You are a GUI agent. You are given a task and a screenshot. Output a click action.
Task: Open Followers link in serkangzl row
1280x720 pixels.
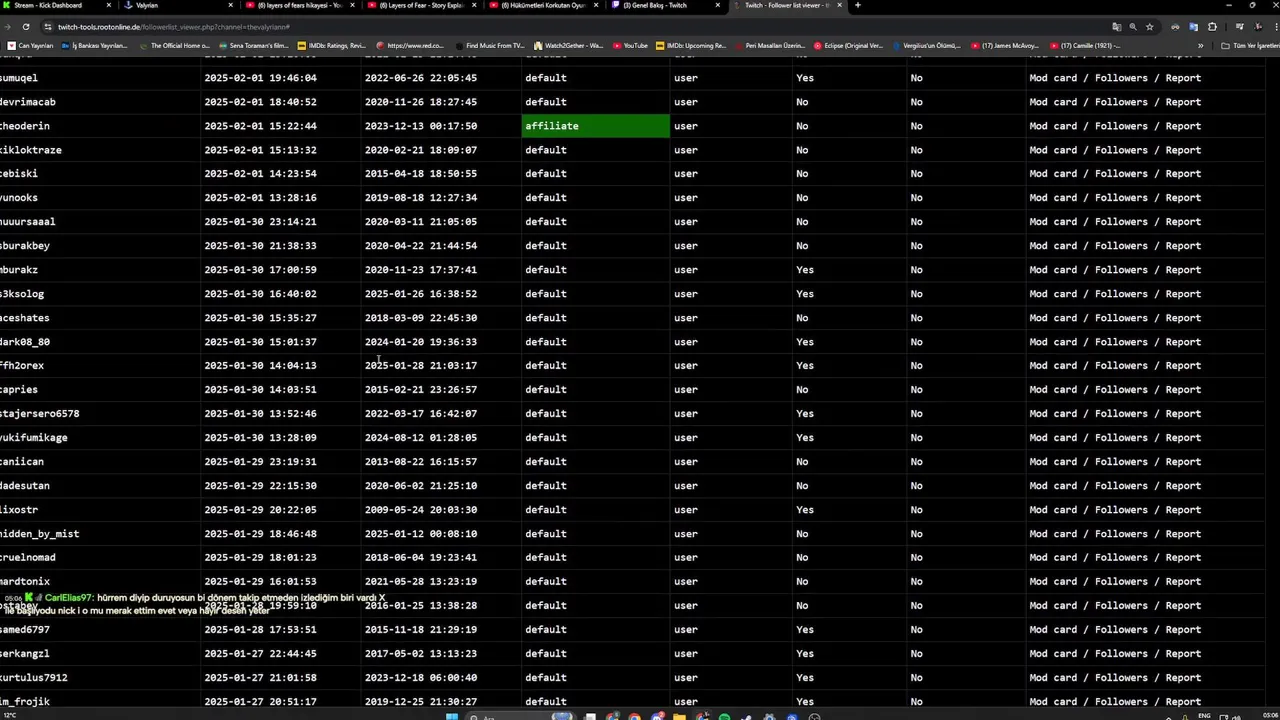tap(1121, 654)
